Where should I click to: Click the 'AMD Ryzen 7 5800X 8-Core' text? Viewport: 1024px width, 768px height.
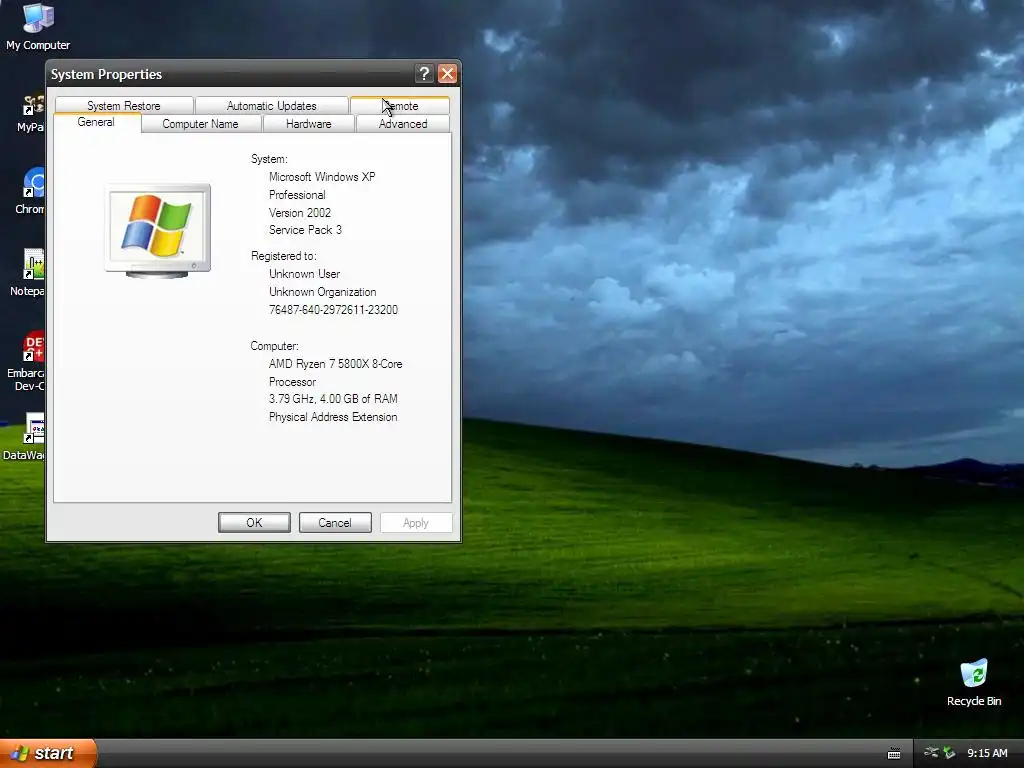336,364
